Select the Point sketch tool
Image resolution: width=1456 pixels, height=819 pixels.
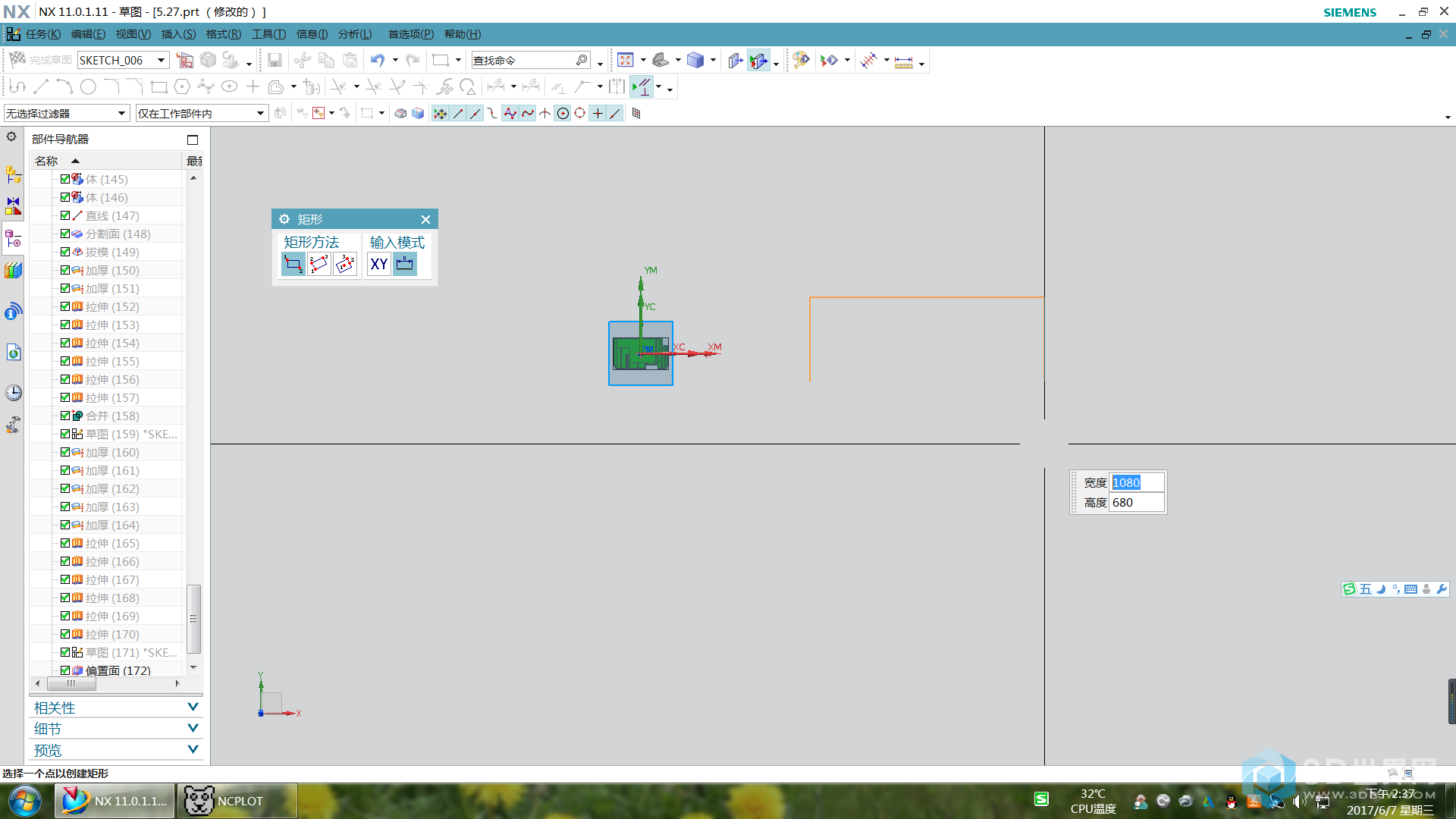pyautogui.click(x=253, y=86)
